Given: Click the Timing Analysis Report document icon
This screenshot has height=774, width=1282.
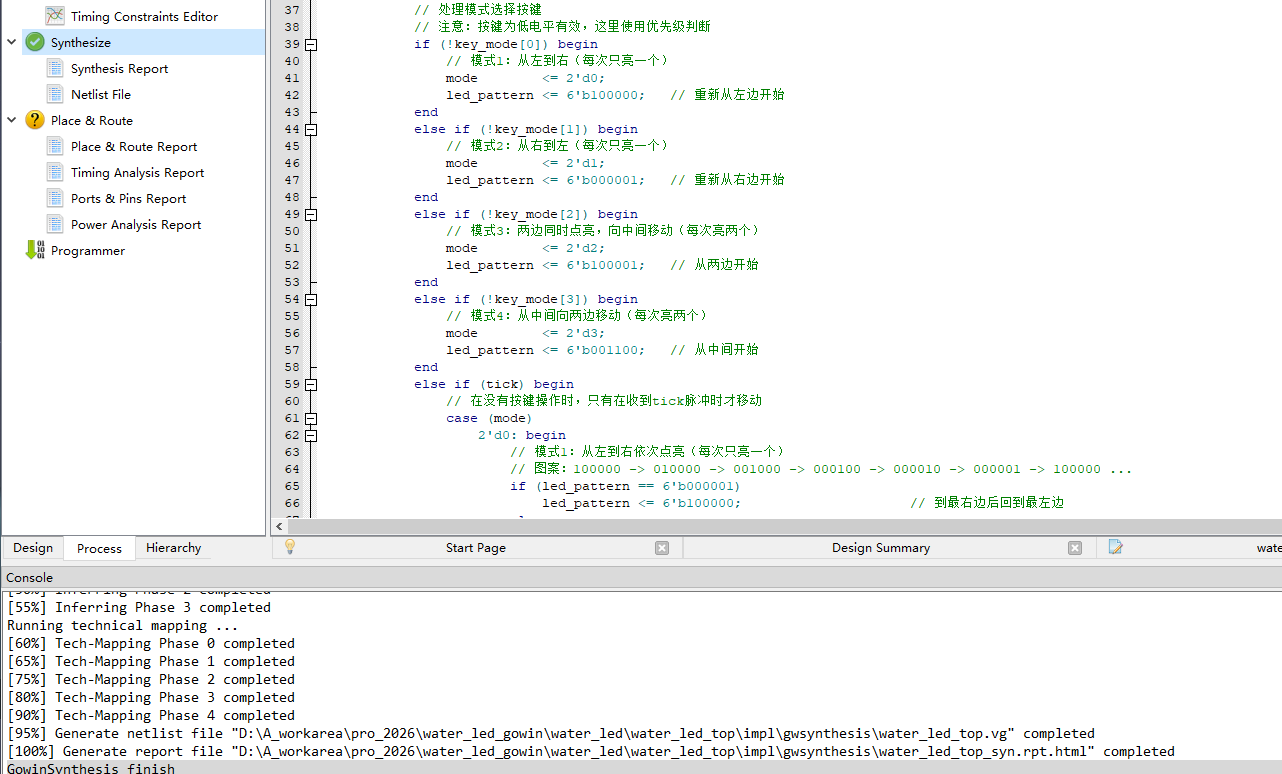Looking at the screenshot, I should point(55,172).
